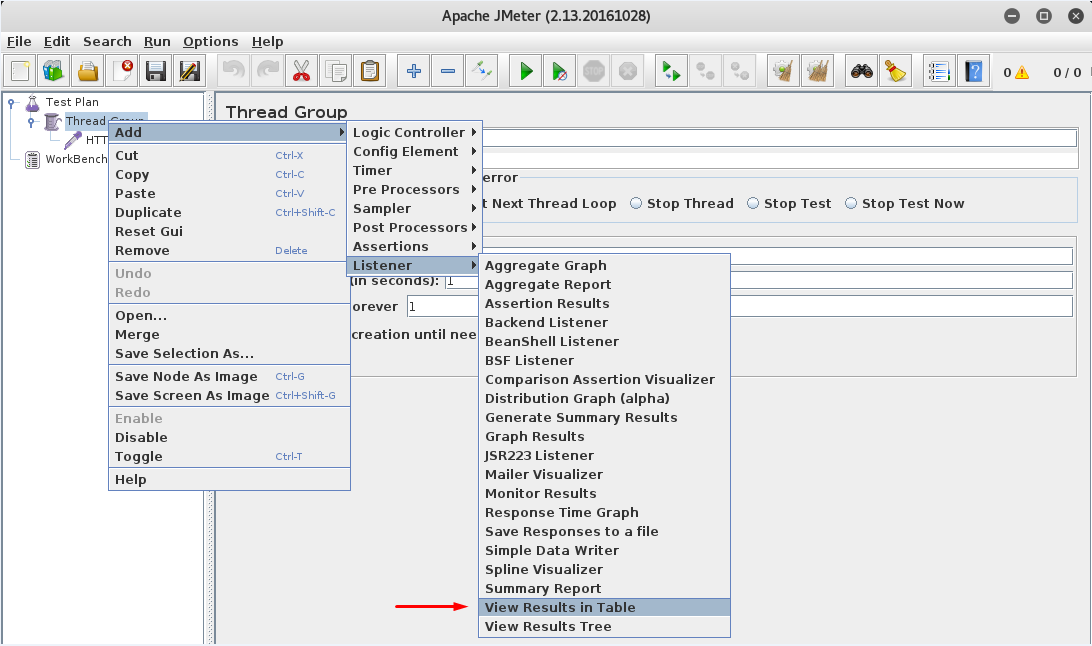Select the Stop Thread radio button
Image resolution: width=1092 pixels, height=646 pixels.
click(x=637, y=203)
